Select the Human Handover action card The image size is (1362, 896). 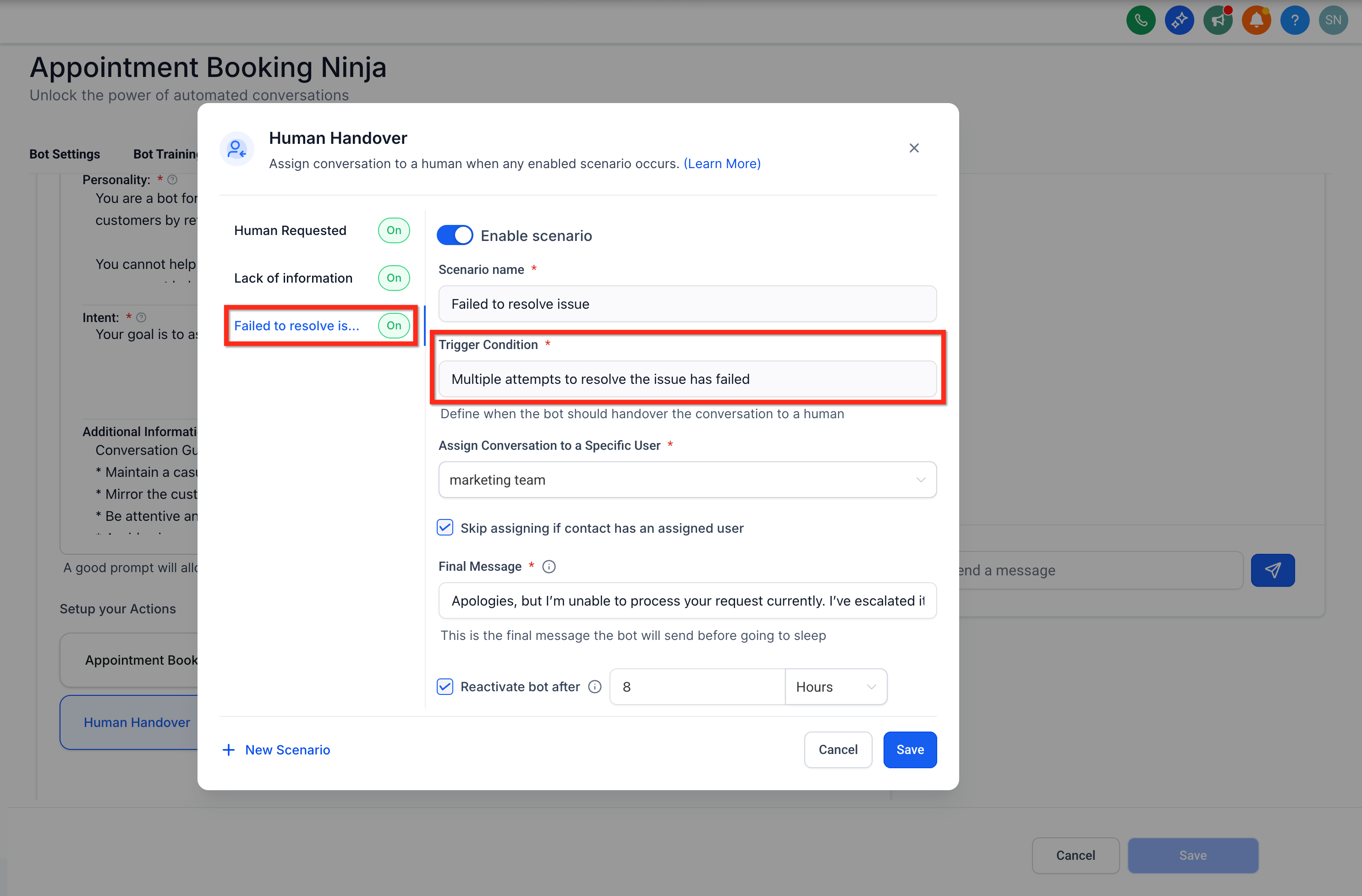point(129,722)
